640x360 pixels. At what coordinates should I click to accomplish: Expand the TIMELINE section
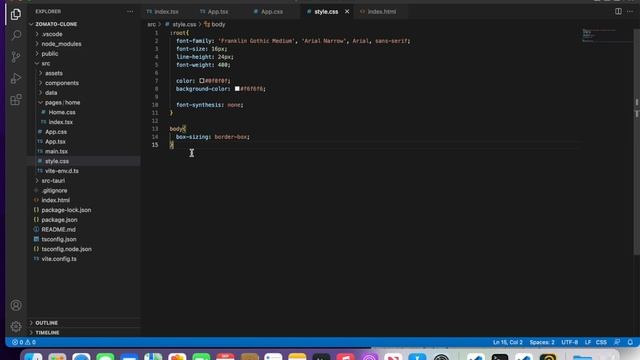pos(47,333)
